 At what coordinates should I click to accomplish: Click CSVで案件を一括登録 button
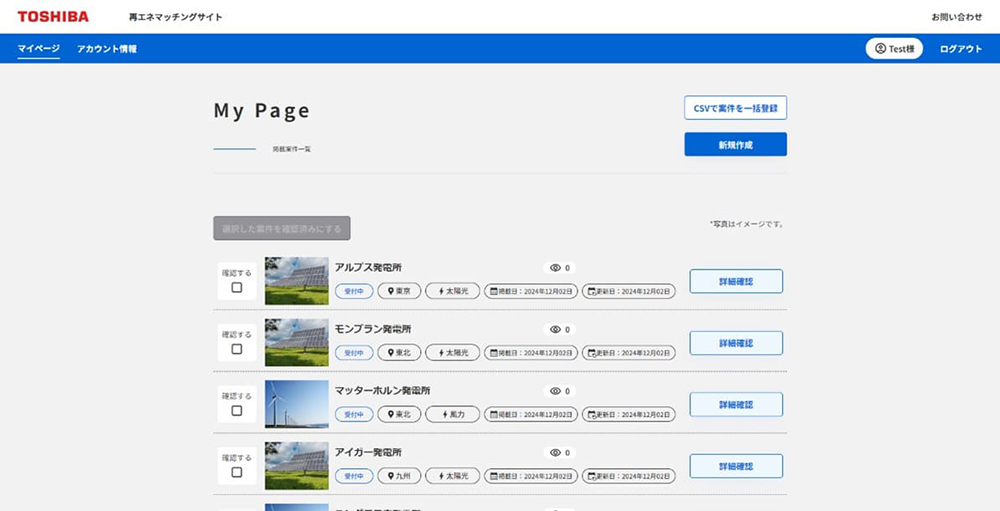point(735,108)
